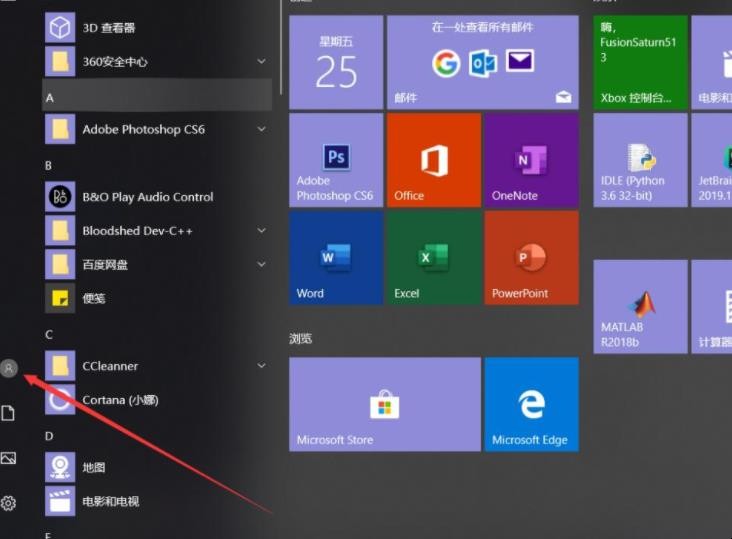Image resolution: width=732 pixels, height=539 pixels.
Task: Expand the Adobe Photoshop CS6 folder chevron
Action: [x=262, y=129]
